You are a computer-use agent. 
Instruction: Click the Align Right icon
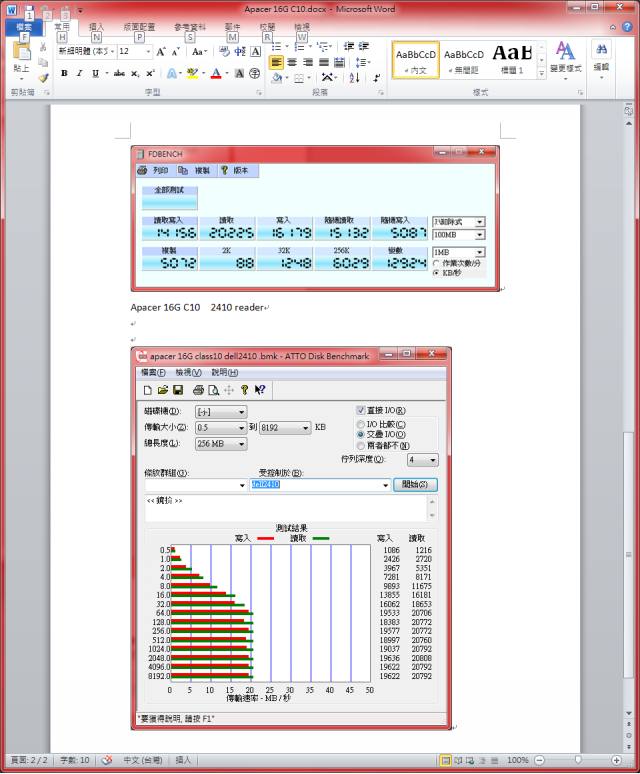(308, 62)
